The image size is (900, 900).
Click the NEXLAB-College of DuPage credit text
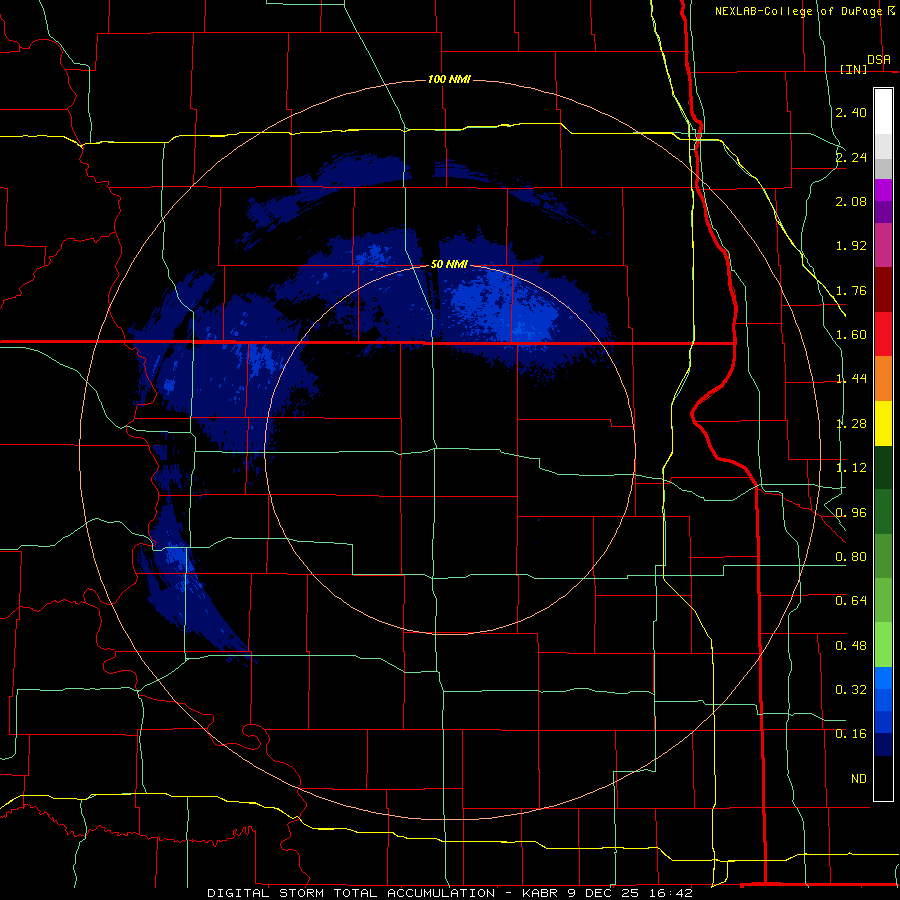coord(799,11)
